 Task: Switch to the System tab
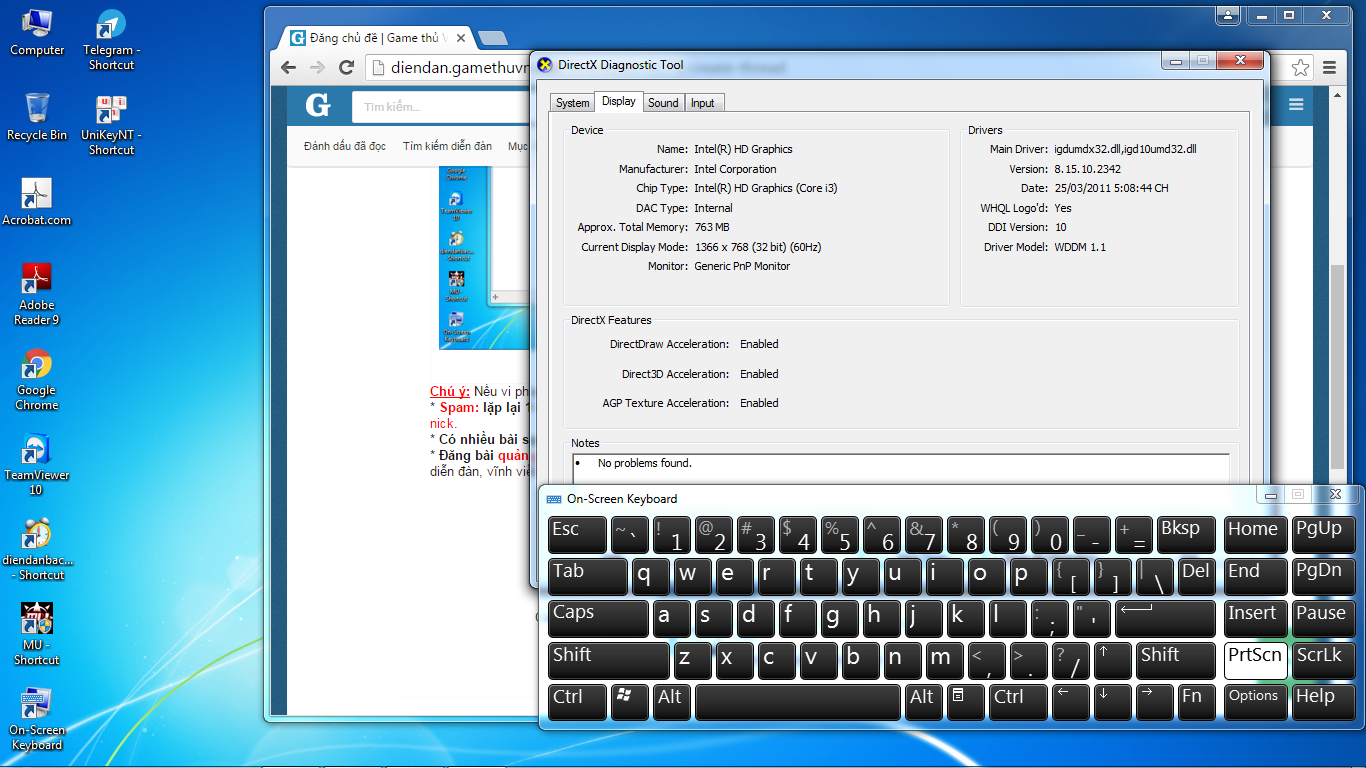[x=573, y=103]
